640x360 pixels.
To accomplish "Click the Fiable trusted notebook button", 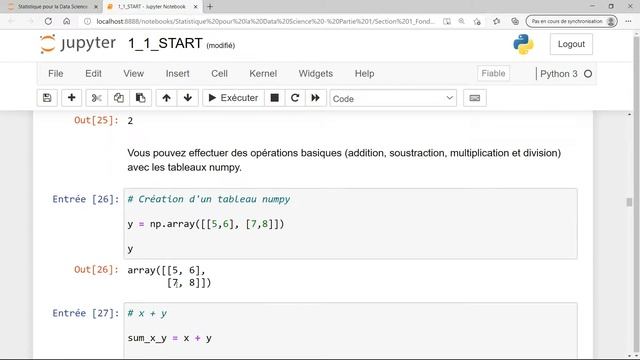I will 493,73.
